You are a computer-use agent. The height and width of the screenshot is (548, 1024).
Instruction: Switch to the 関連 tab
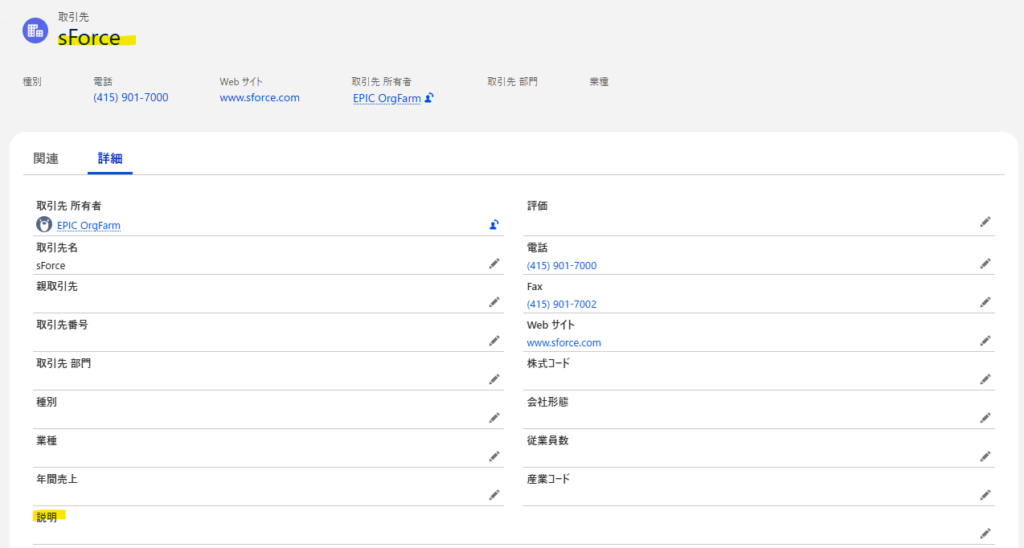(x=46, y=159)
